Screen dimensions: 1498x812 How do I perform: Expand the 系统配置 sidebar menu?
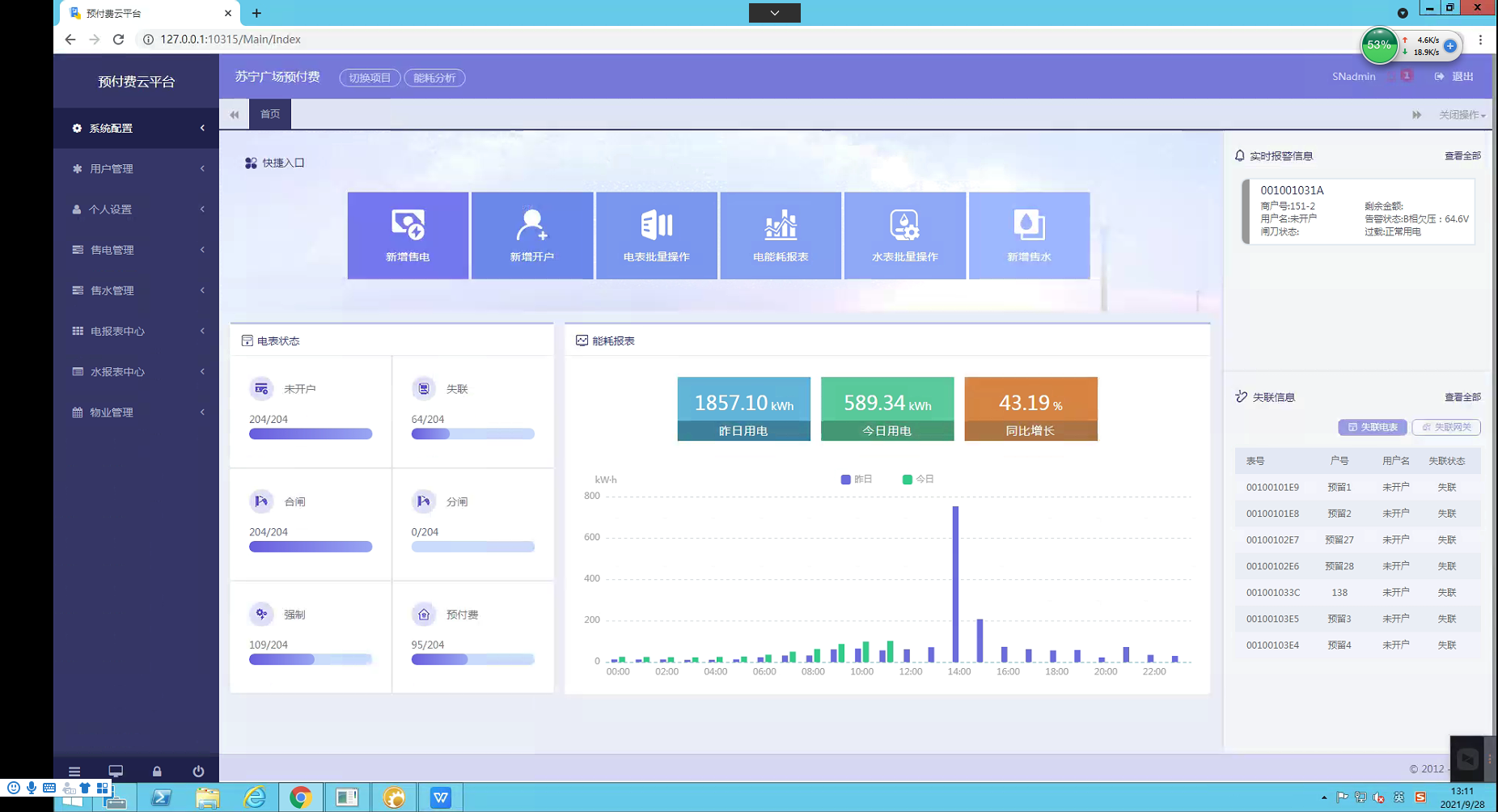[136, 128]
